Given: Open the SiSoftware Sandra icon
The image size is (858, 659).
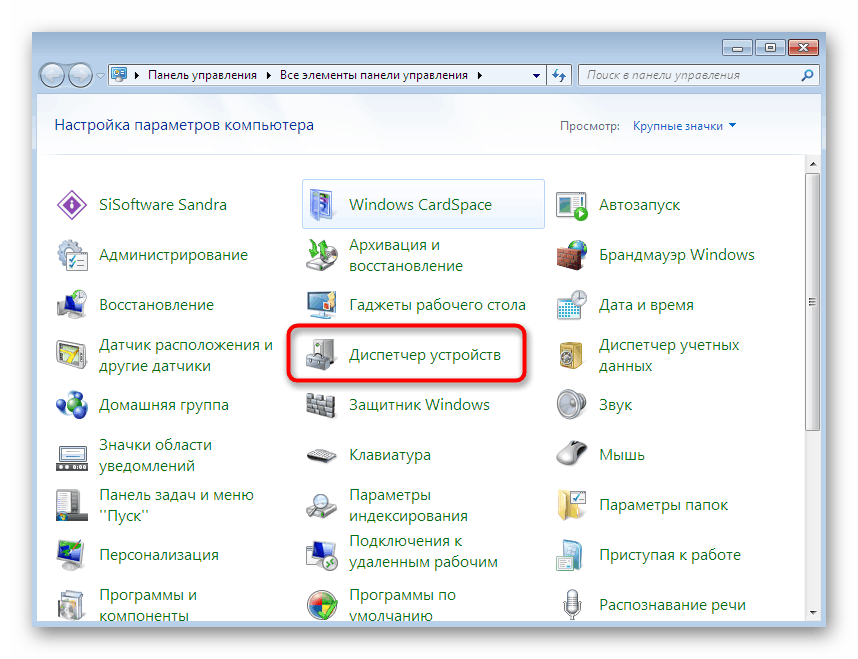Looking at the screenshot, I should [x=72, y=205].
